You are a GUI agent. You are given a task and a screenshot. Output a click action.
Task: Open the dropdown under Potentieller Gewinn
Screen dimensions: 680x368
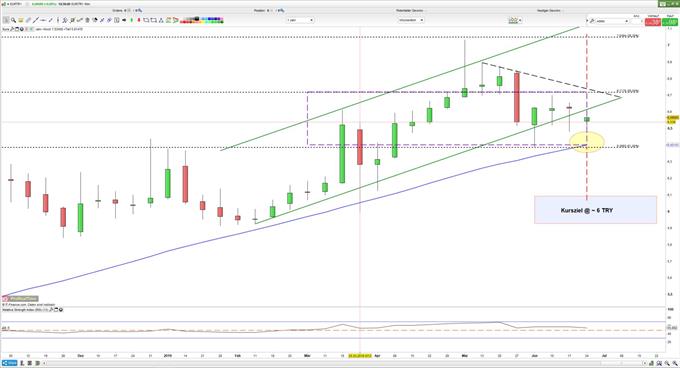click(x=411, y=20)
